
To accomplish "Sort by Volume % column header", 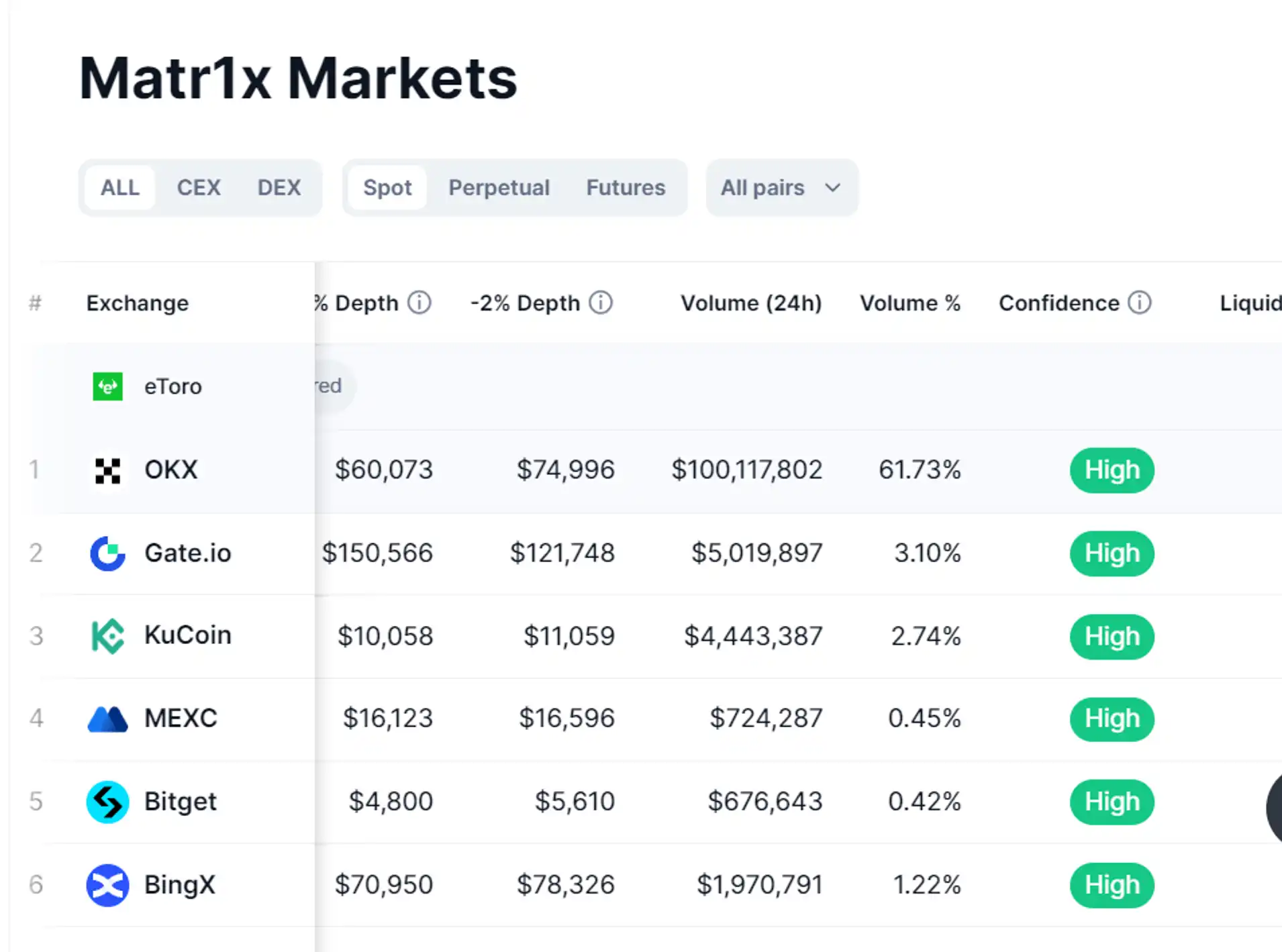I will pyautogui.click(x=909, y=303).
